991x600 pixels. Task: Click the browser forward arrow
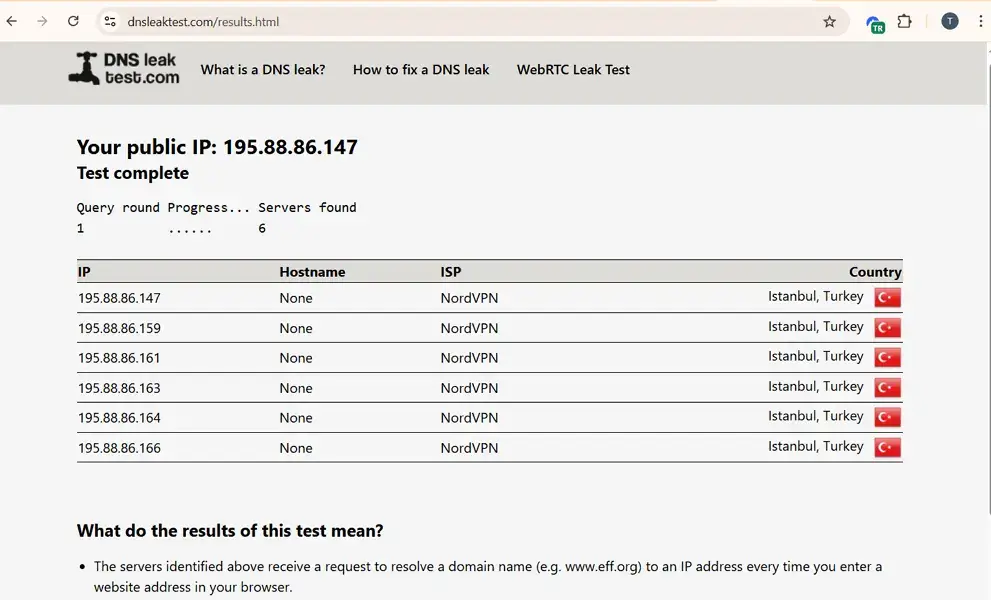pos(42,21)
